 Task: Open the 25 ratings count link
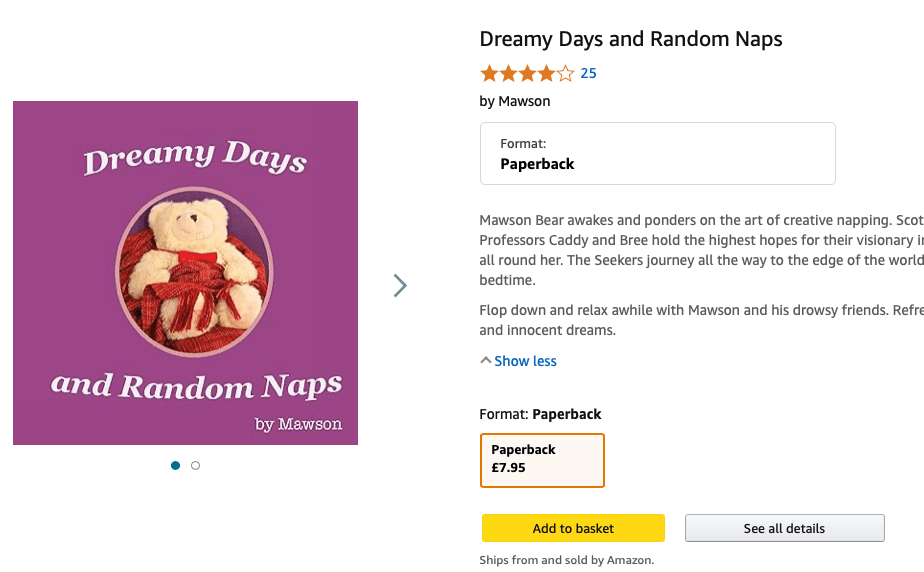tap(588, 73)
